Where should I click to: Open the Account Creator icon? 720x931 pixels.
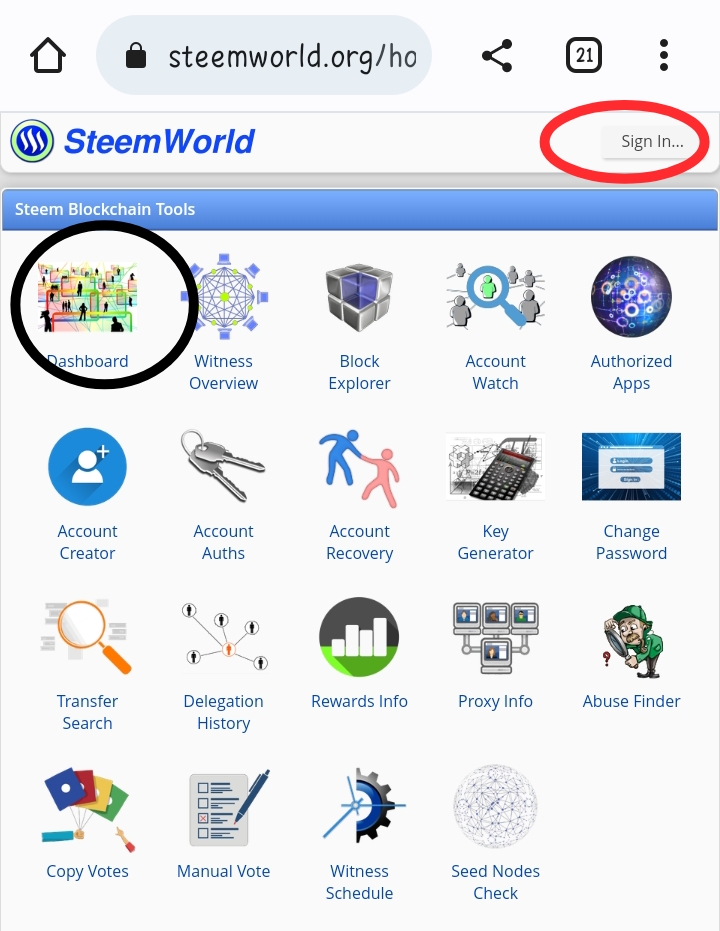coord(87,467)
